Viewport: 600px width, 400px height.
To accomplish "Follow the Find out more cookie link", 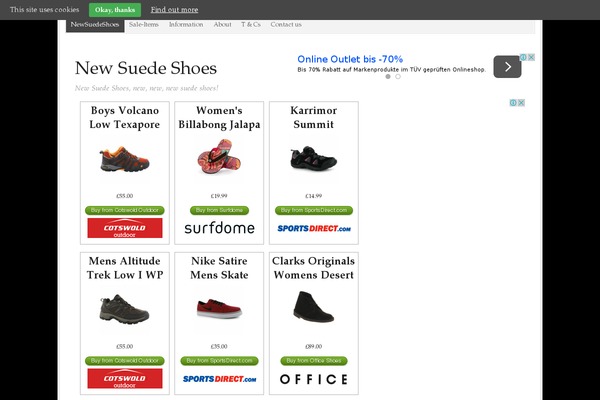I will tap(174, 9).
